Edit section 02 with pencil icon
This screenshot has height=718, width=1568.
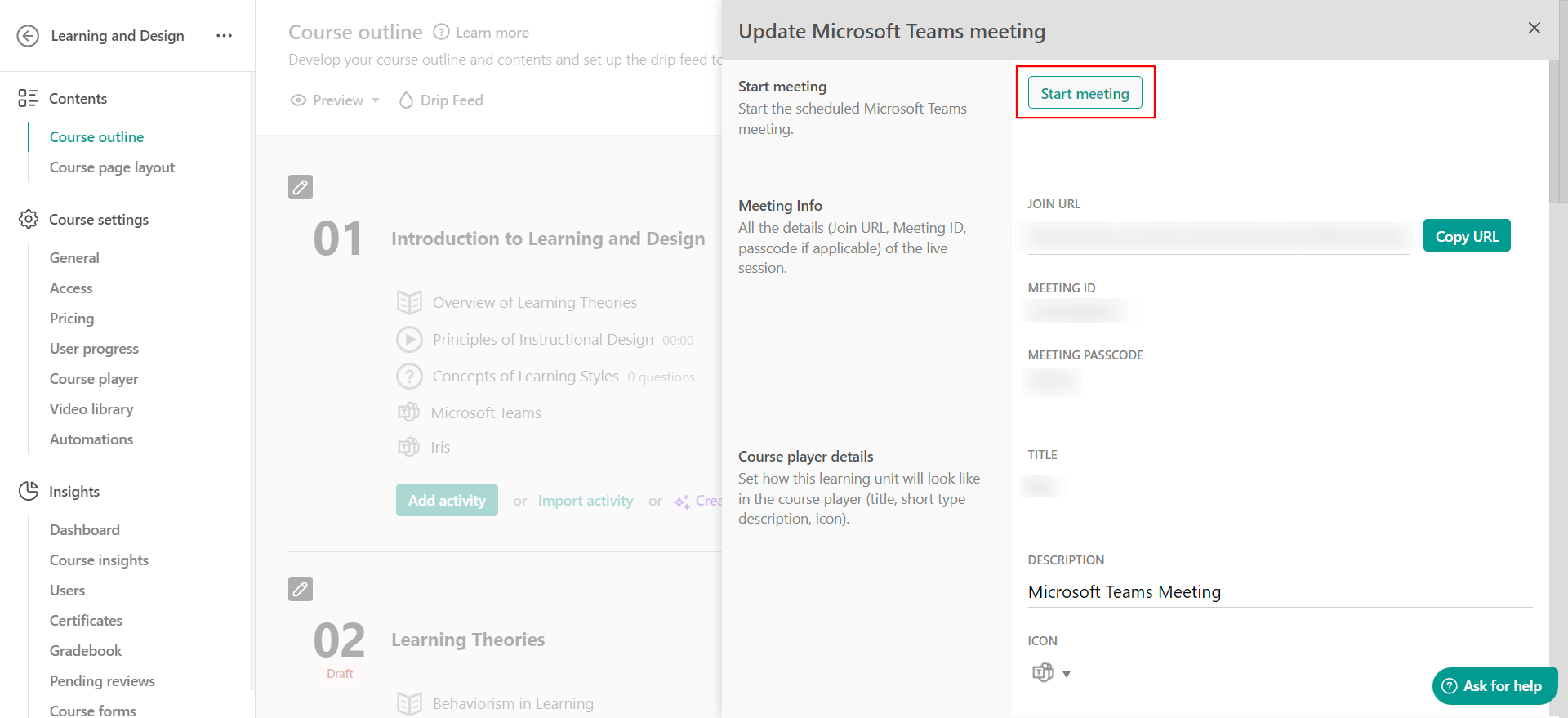coord(301,589)
